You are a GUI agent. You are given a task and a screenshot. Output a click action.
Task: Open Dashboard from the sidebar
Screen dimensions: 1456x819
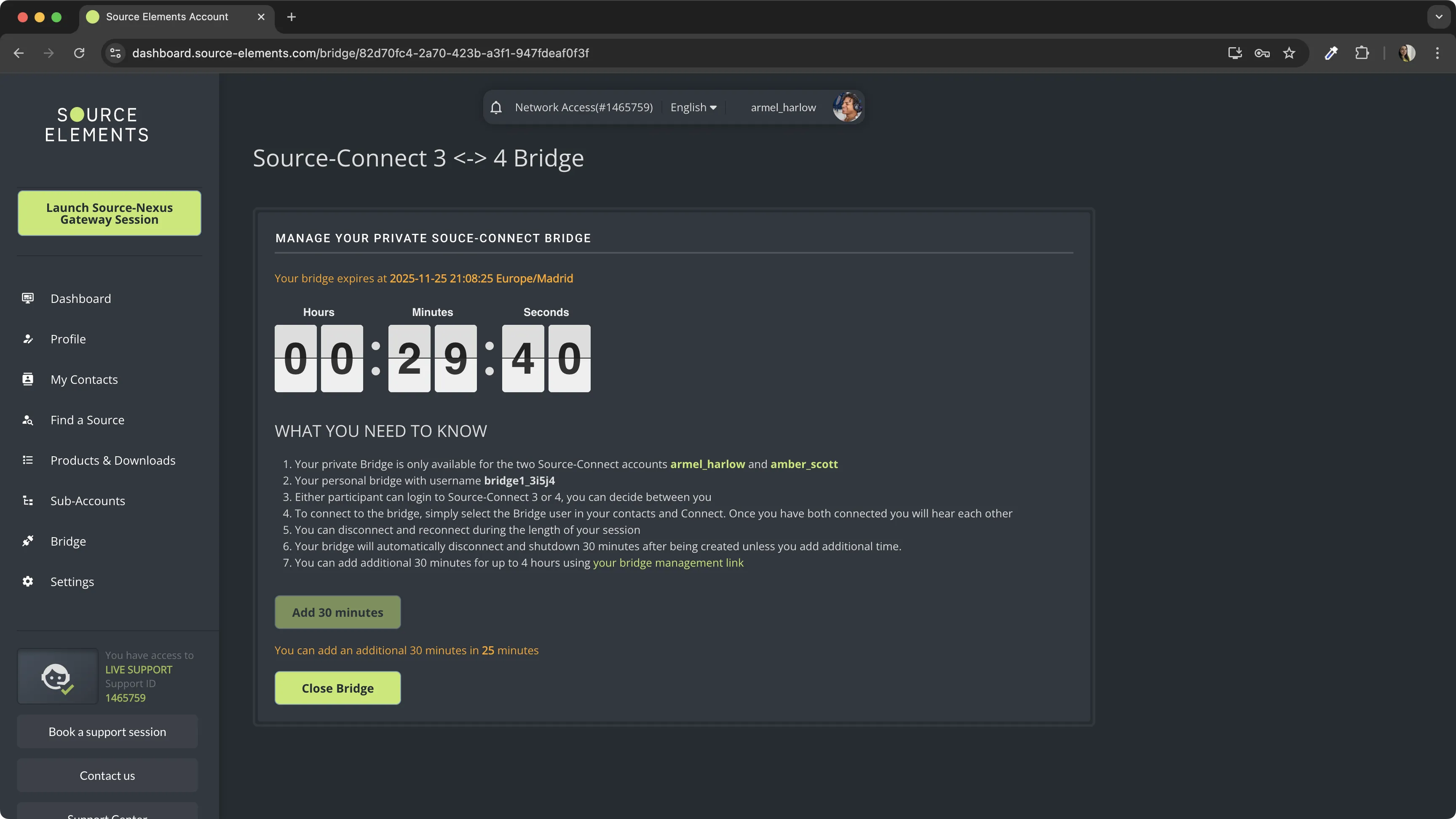point(81,298)
